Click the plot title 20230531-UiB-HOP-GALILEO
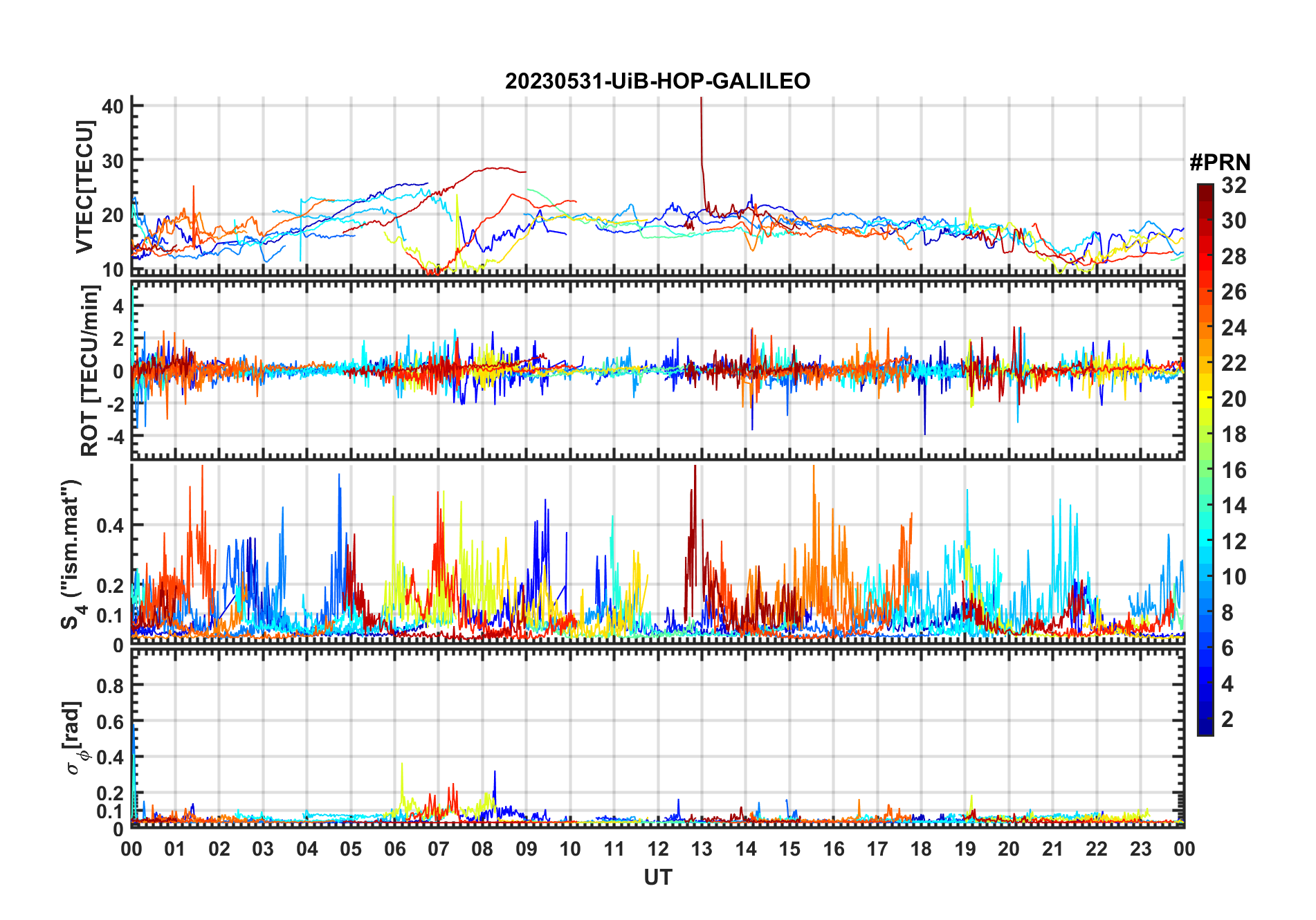The image size is (1316, 920). point(657,82)
